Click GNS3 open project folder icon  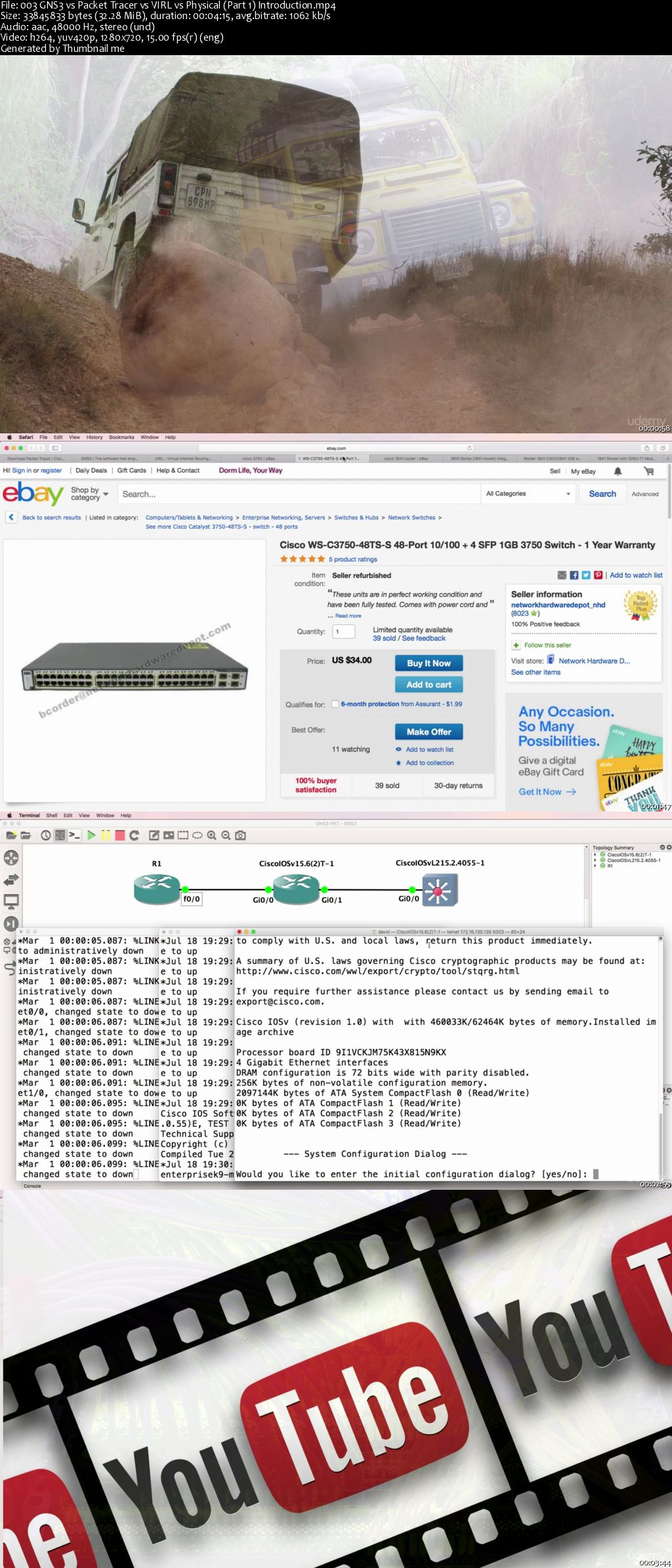point(26,835)
